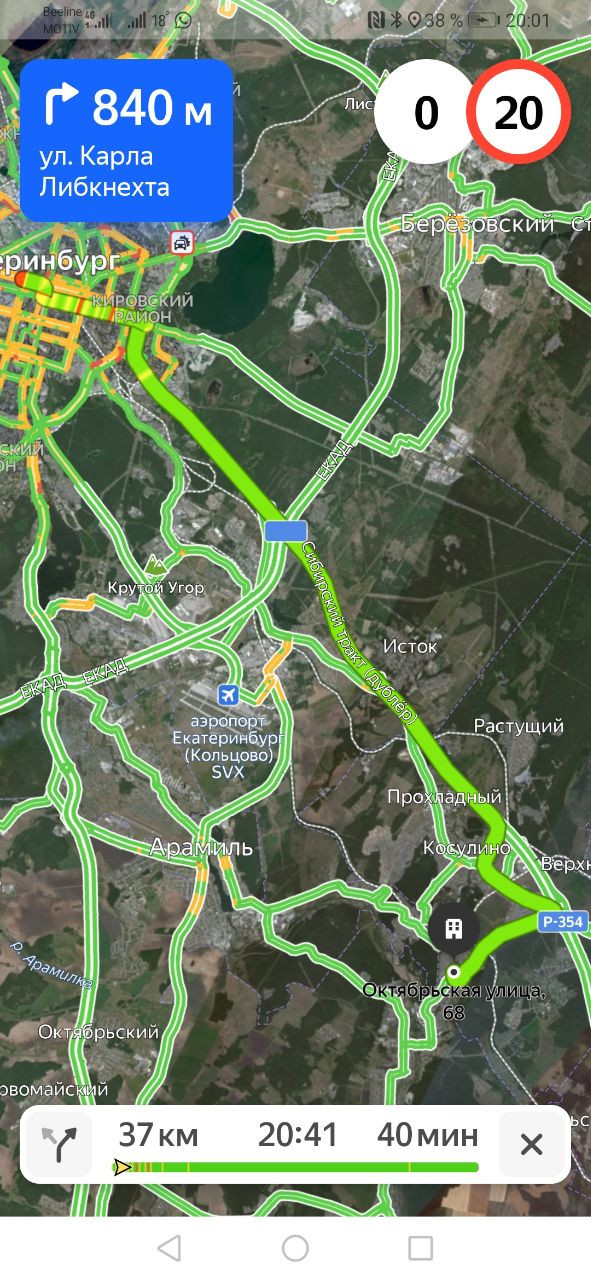Image resolution: width=591 pixels, height=1280 pixels.
Task: Tap the route traffic progress bar
Action: point(296,1166)
